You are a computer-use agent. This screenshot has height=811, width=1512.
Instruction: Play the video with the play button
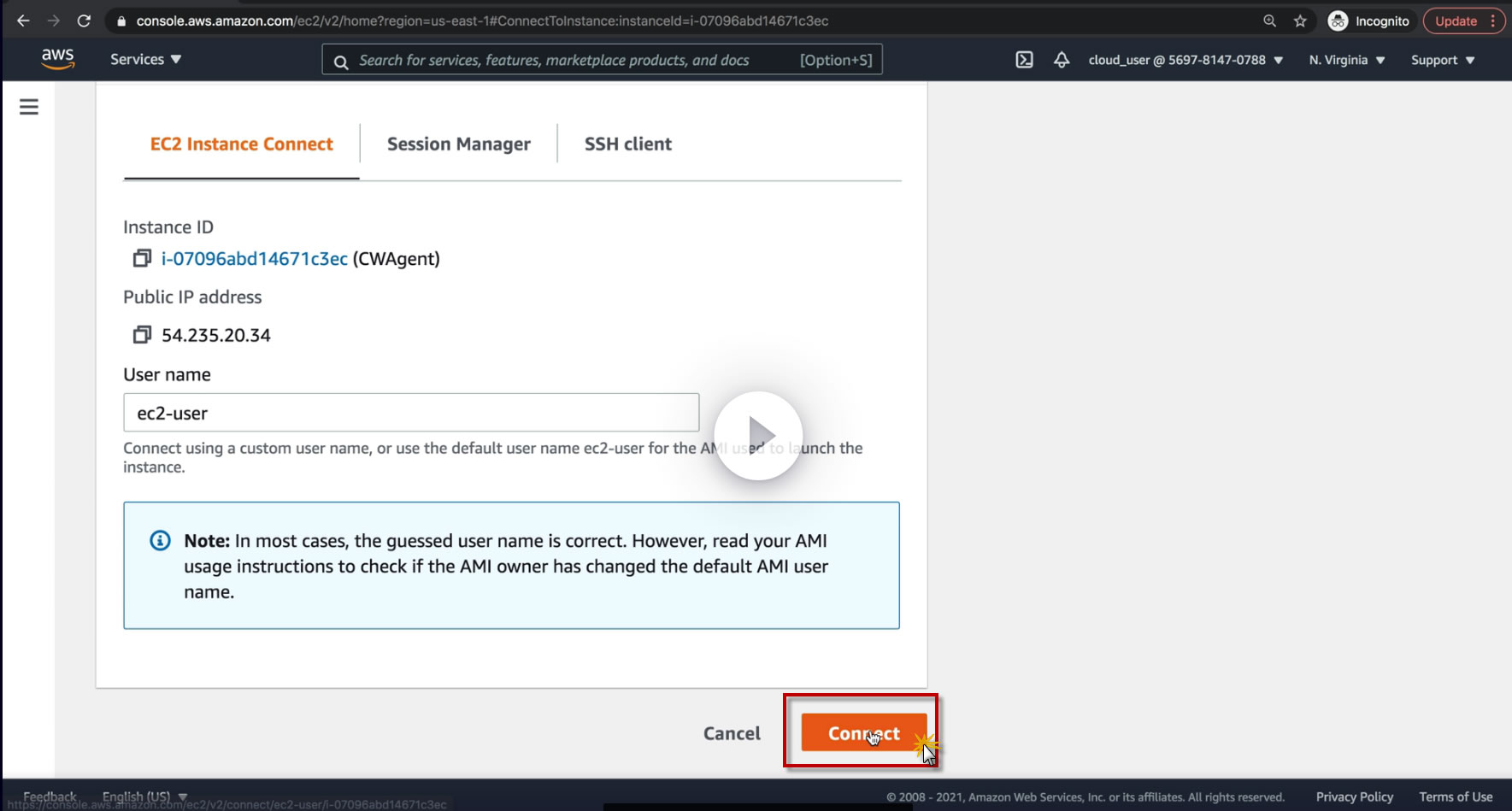pos(758,436)
